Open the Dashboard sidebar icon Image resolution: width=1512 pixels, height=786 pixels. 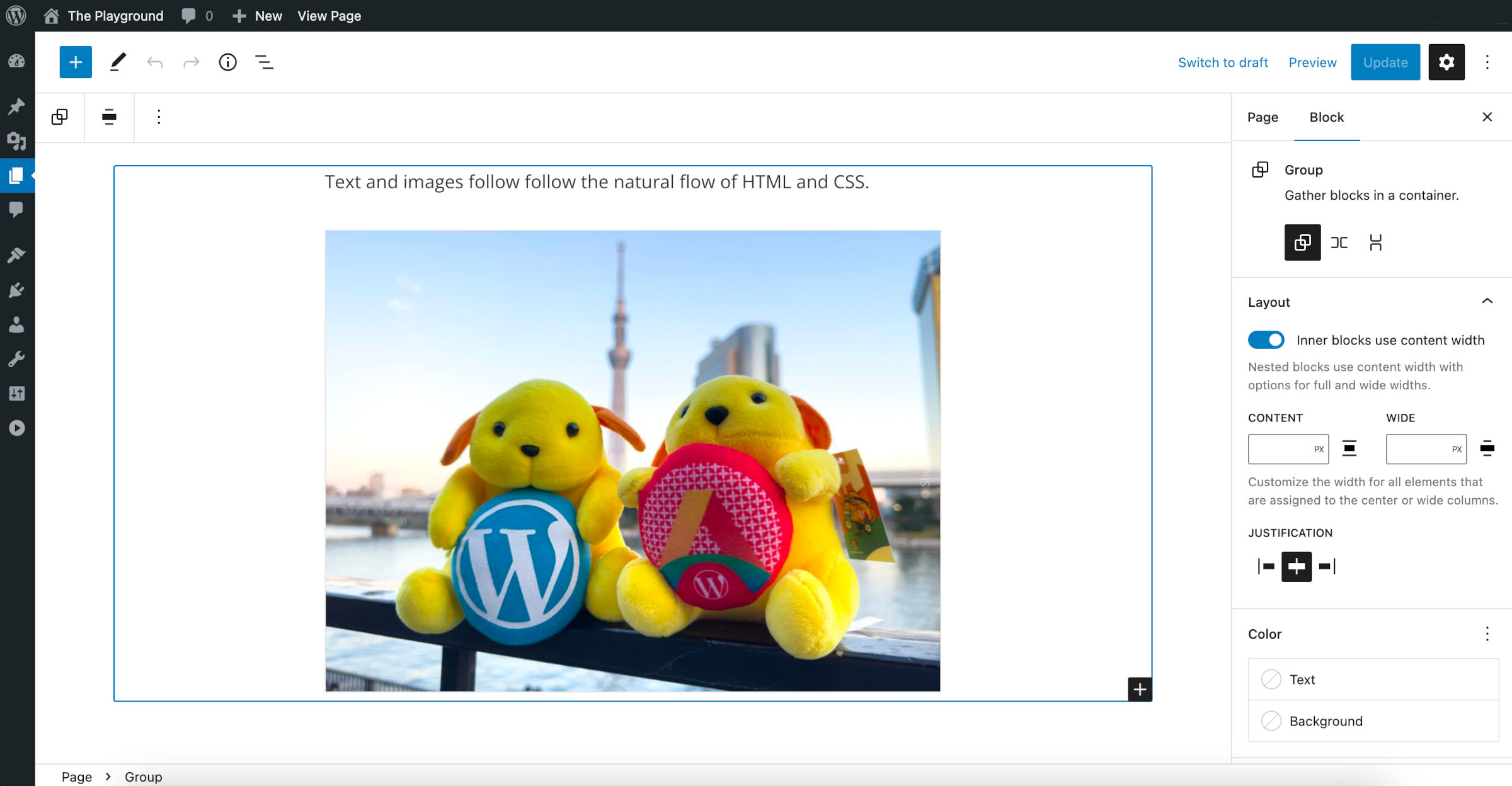click(17, 61)
